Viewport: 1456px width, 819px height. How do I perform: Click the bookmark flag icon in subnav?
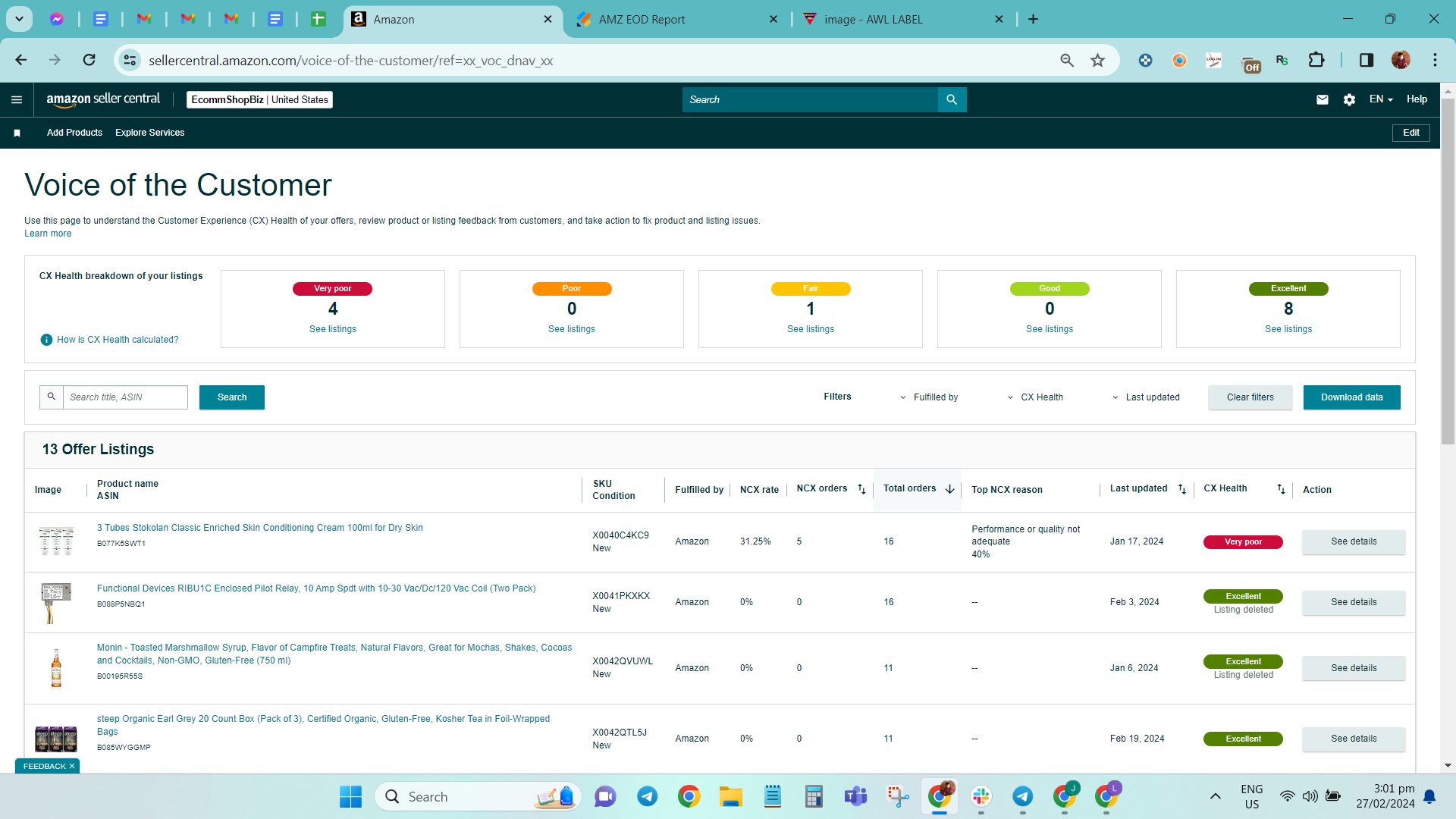pyautogui.click(x=17, y=133)
